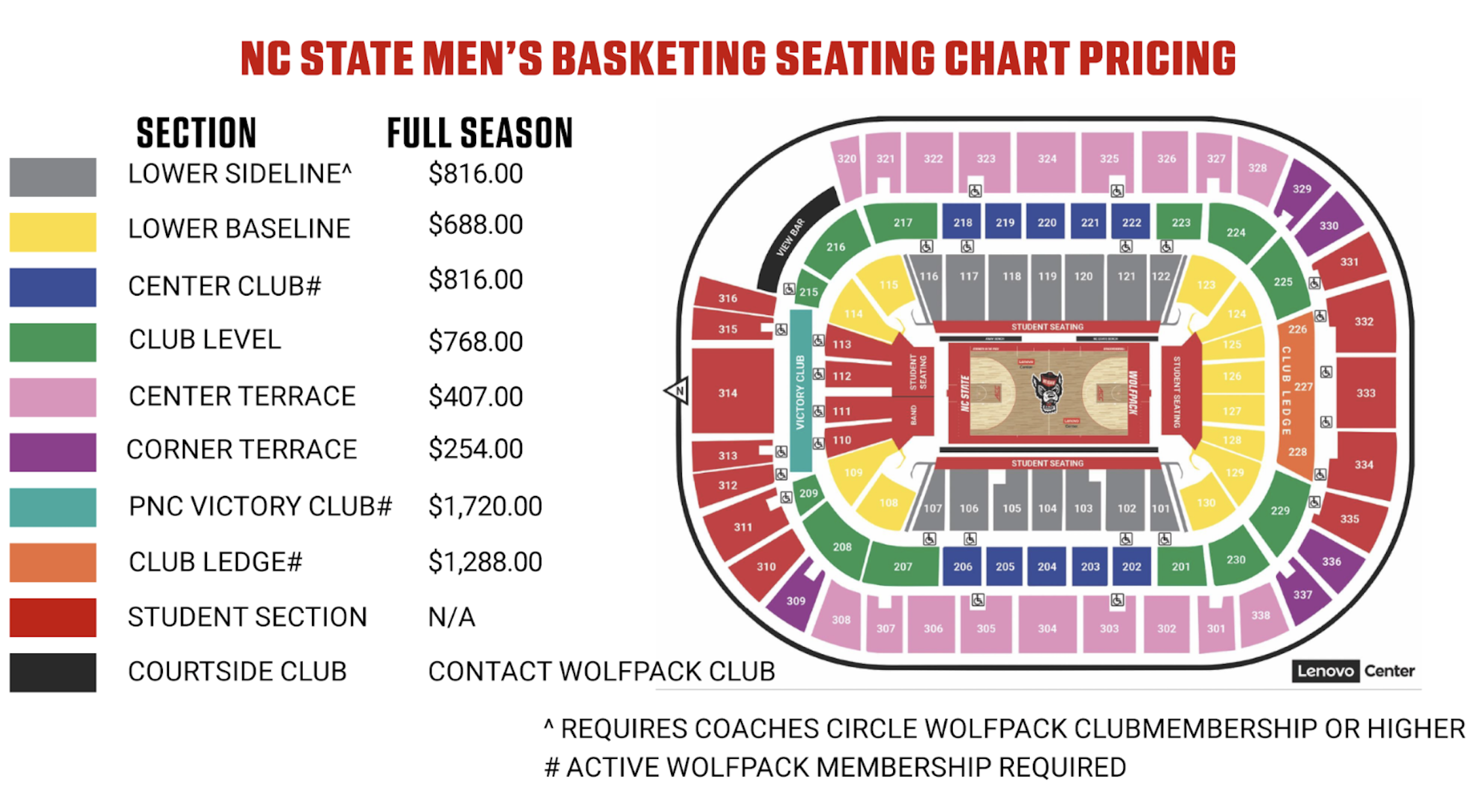Pick the teal PNC Victory Club swatch
The width and height of the screenshot is (1476, 812).
(53, 507)
